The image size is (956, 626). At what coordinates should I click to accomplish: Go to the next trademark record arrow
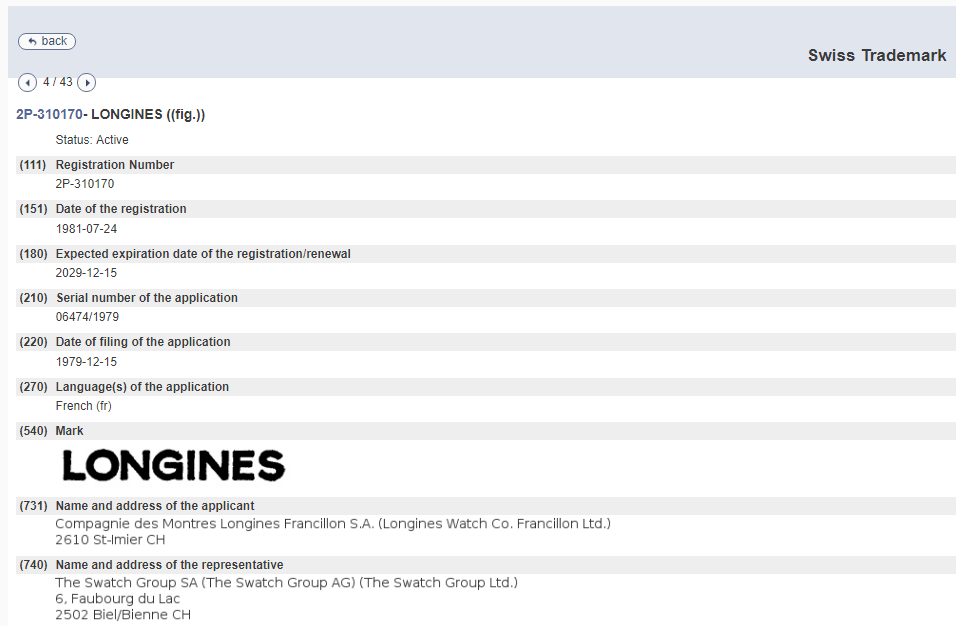(87, 82)
